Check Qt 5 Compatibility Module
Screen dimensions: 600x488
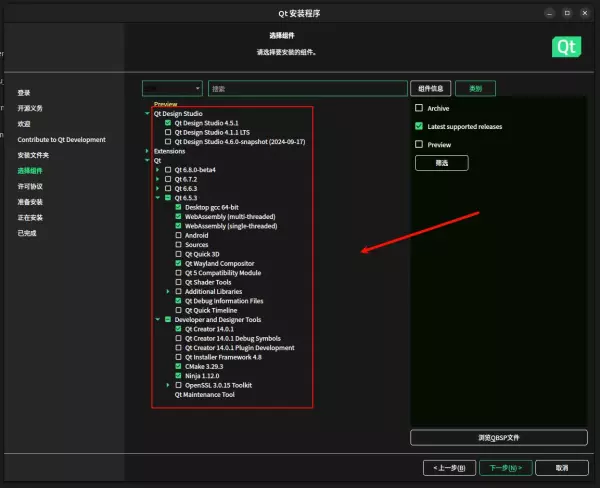point(178,273)
